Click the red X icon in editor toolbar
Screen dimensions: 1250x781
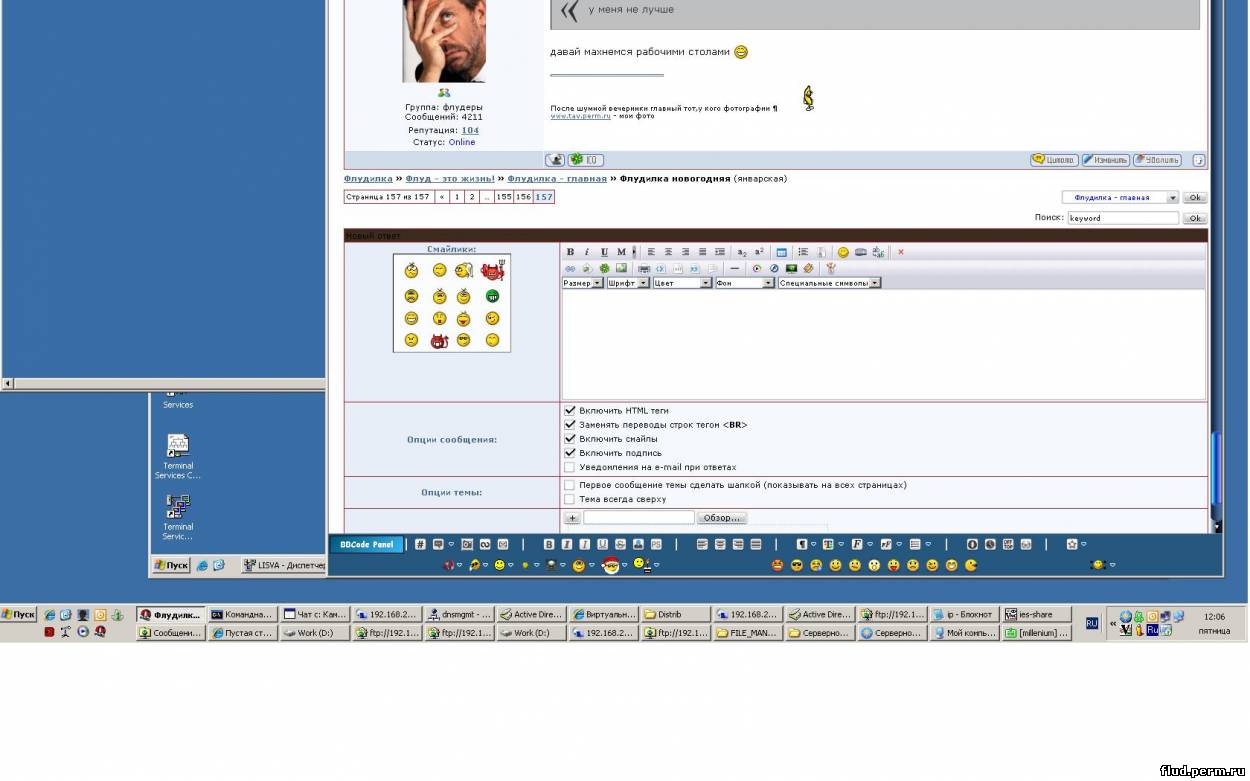coord(900,252)
